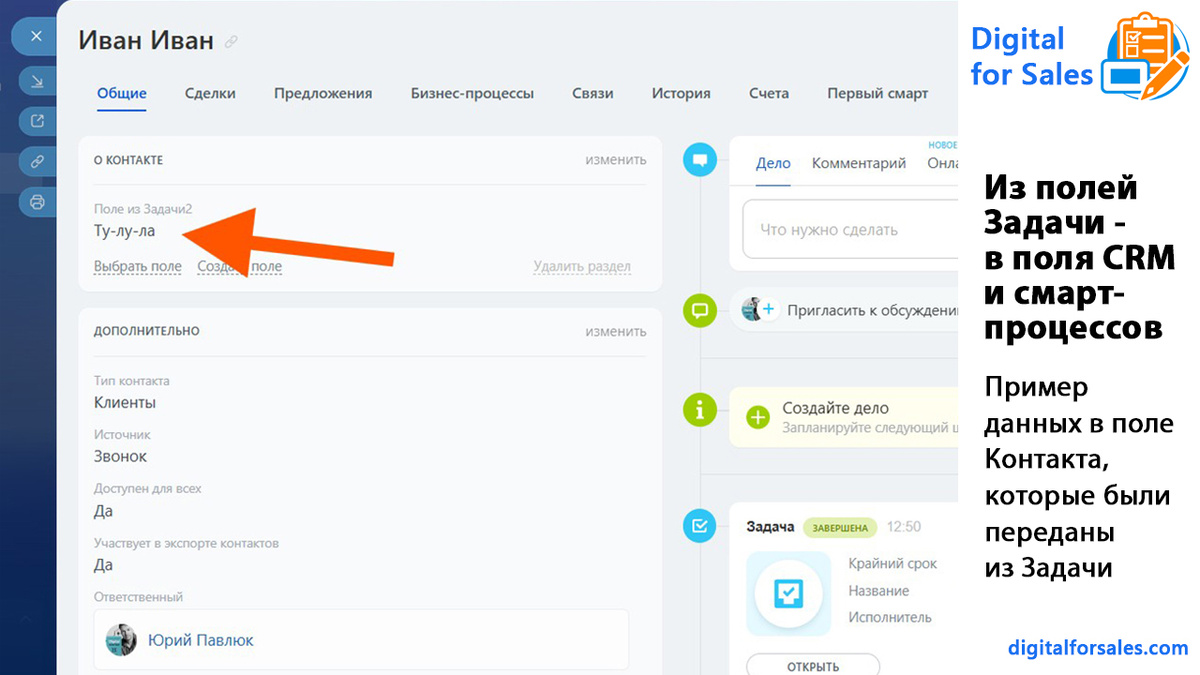Click link icon beside Иван Иван title
This screenshot has height=675, width=1200.
pyautogui.click(x=232, y=42)
